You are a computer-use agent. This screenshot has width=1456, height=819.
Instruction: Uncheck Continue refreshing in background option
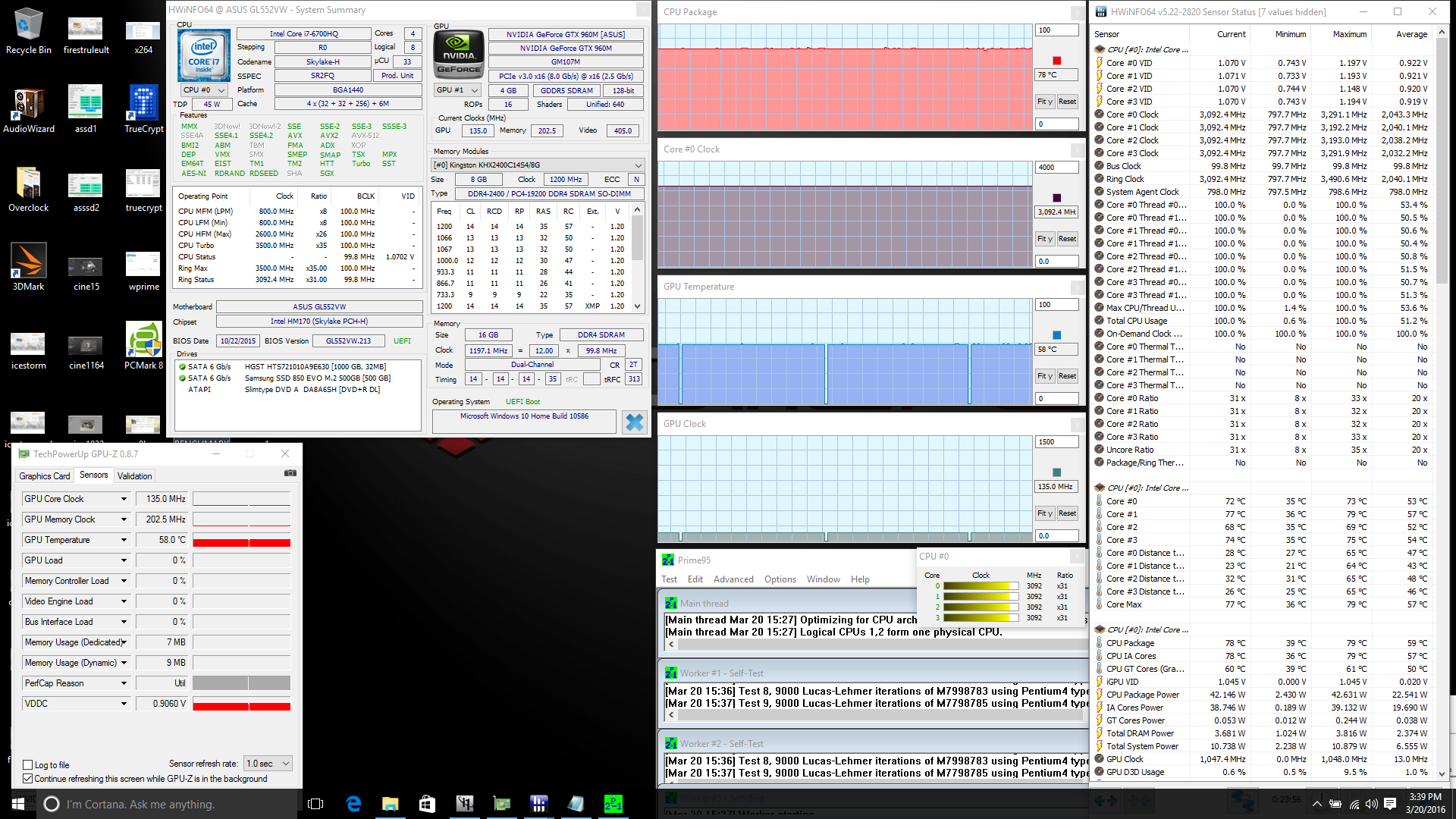(x=28, y=779)
